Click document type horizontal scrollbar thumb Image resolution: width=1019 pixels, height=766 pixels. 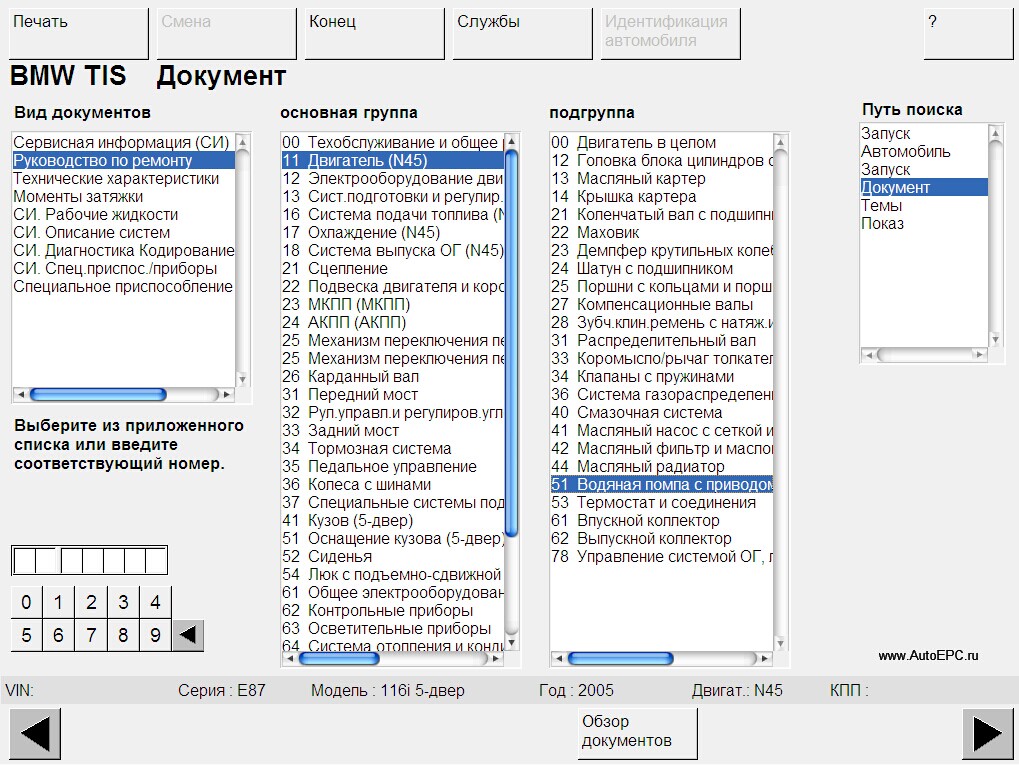click(98, 394)
